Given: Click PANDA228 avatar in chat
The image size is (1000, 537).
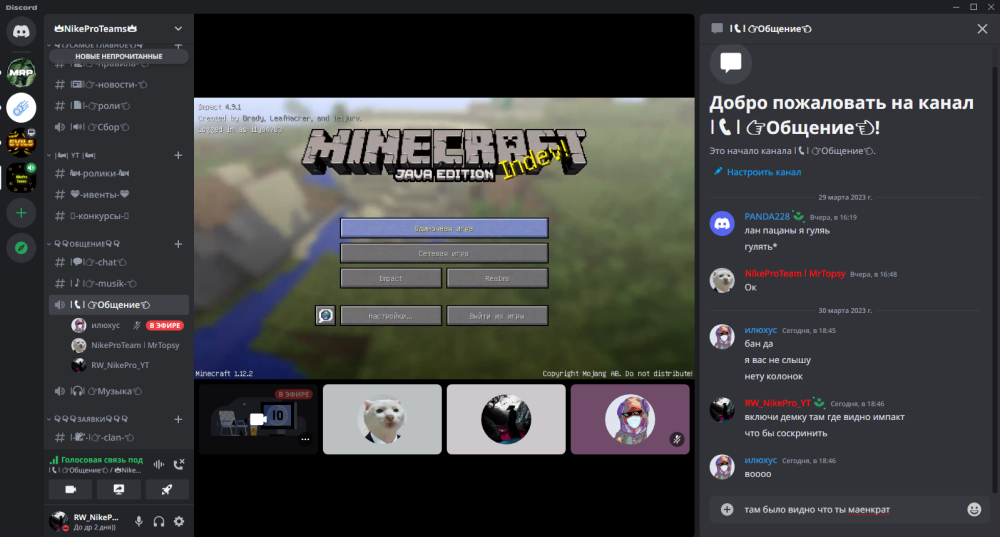Looking at the screenshot, I should [722, 224].
